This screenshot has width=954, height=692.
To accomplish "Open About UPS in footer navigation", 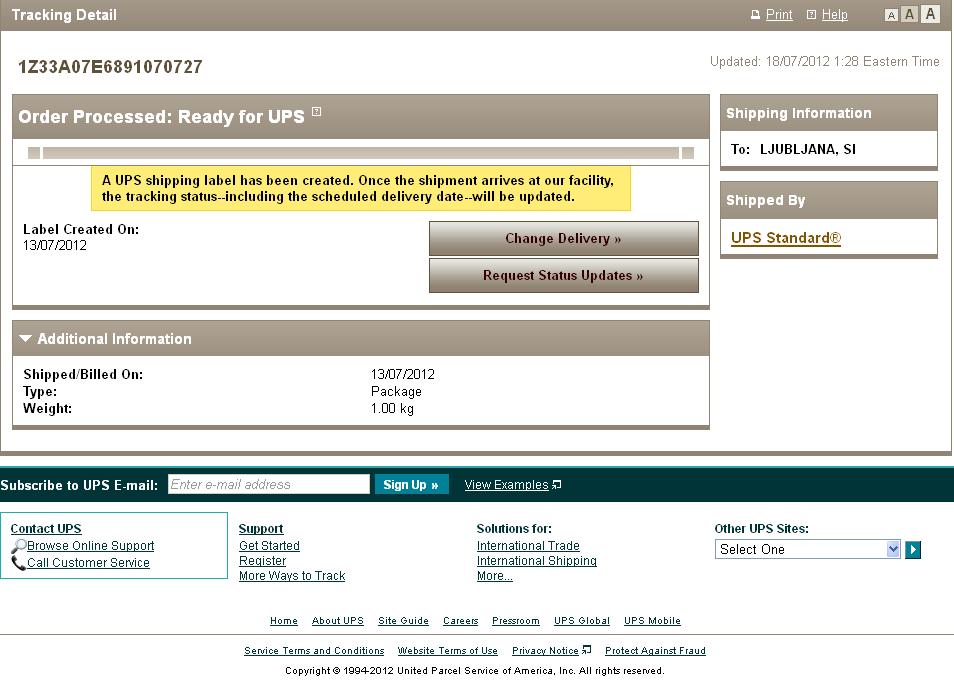I will pyautogui.click(x=338, y=620).
